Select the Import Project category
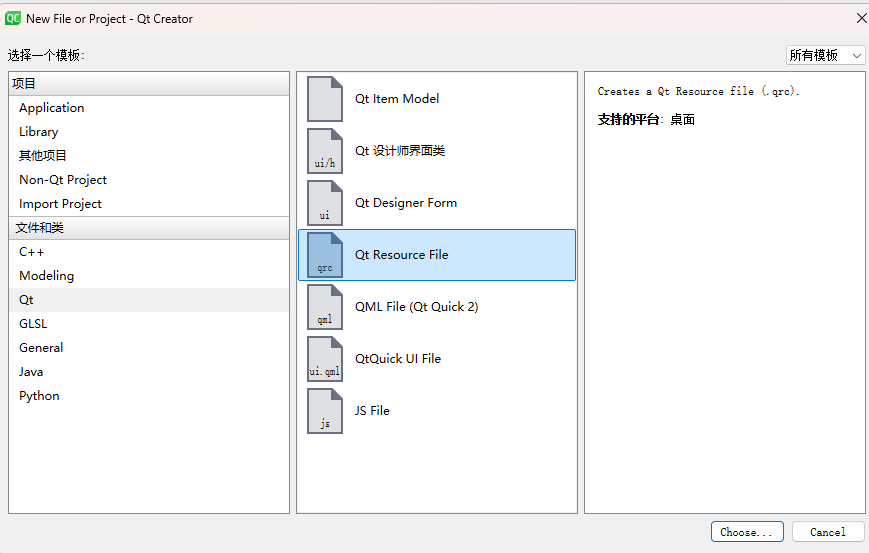The height and width of the screenshot is (553, 869). [x=149, y=204]
